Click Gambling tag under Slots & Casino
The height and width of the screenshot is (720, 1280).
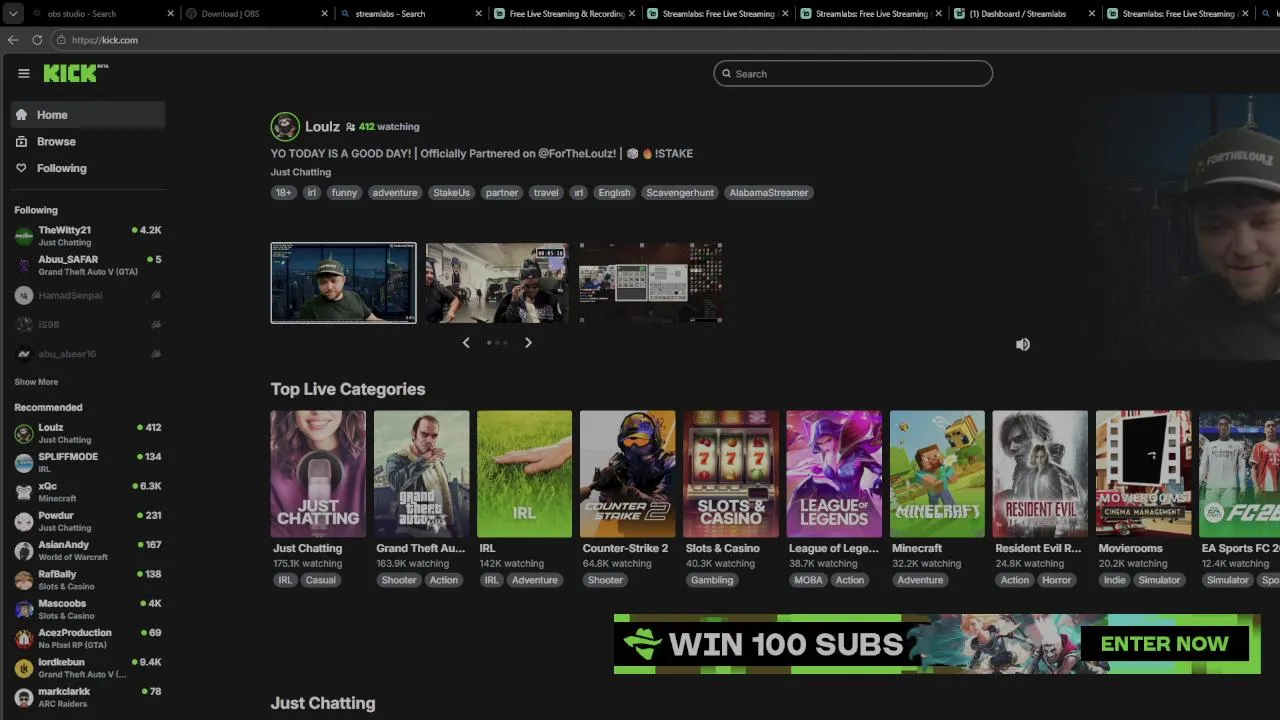pos(712,580)
